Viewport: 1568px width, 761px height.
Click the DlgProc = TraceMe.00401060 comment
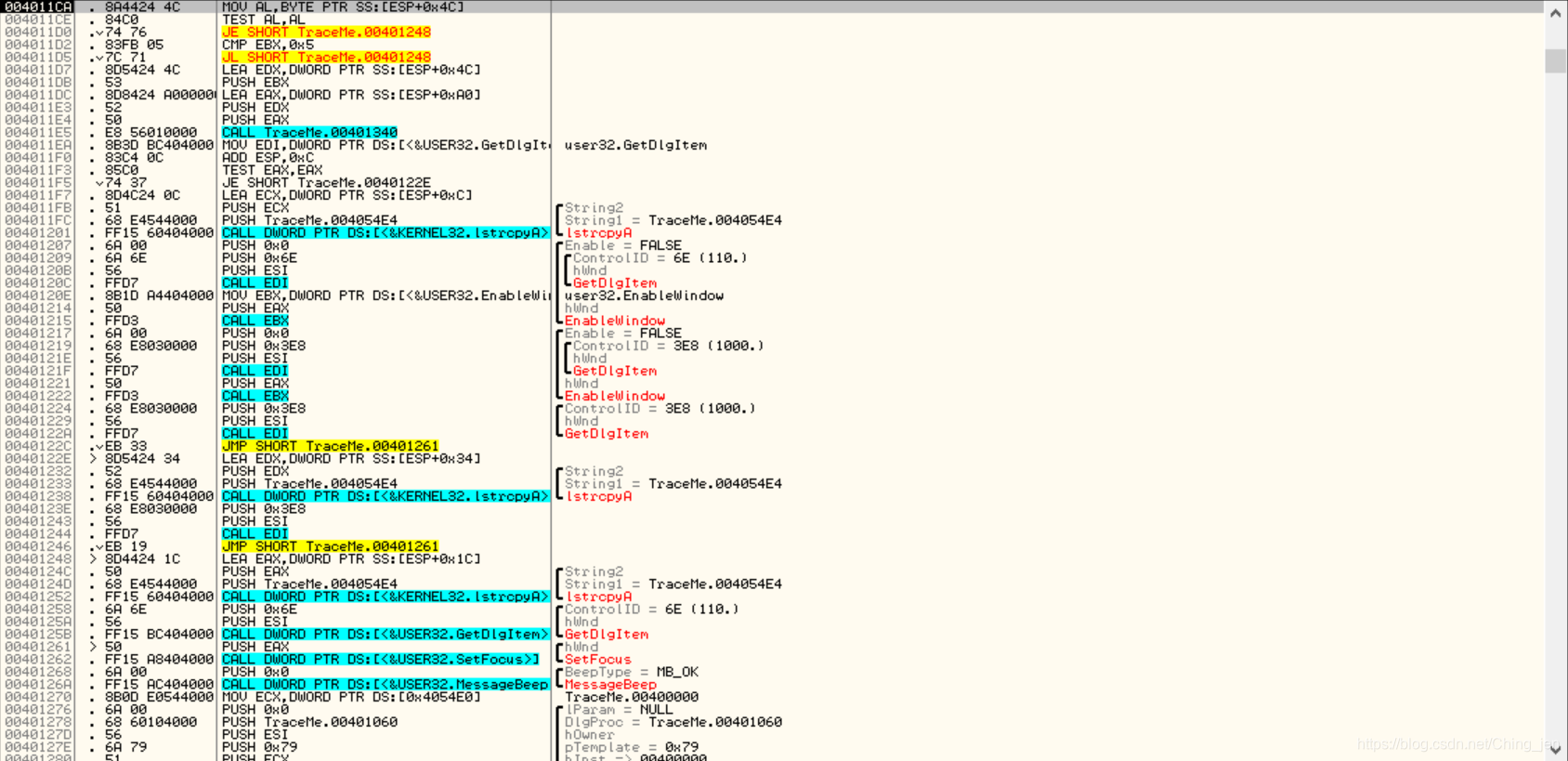(673, 722)
